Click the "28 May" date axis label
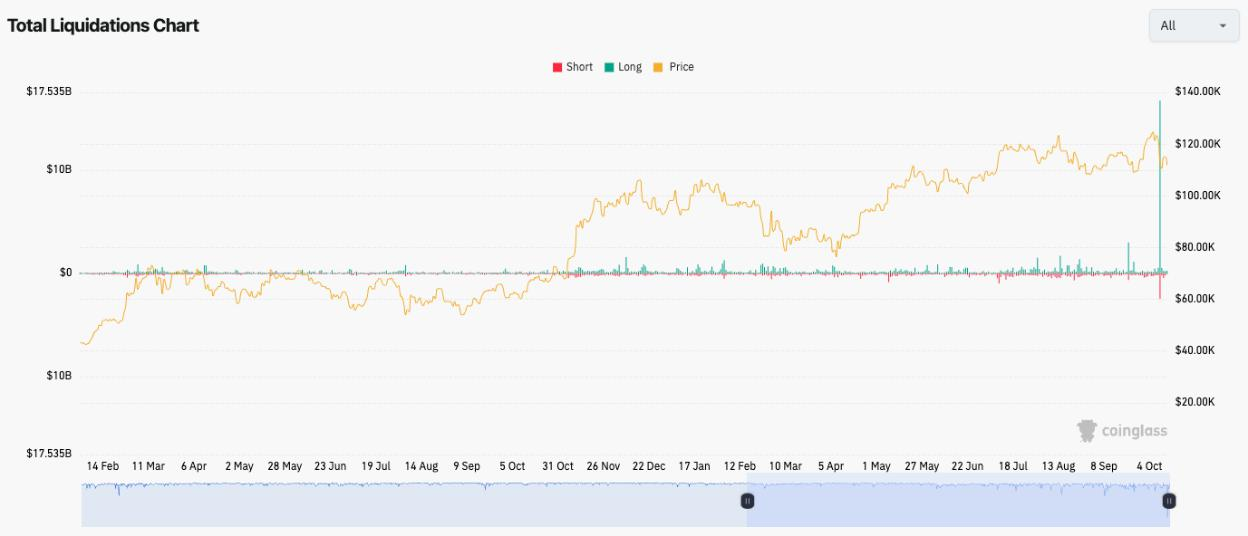 285,466
